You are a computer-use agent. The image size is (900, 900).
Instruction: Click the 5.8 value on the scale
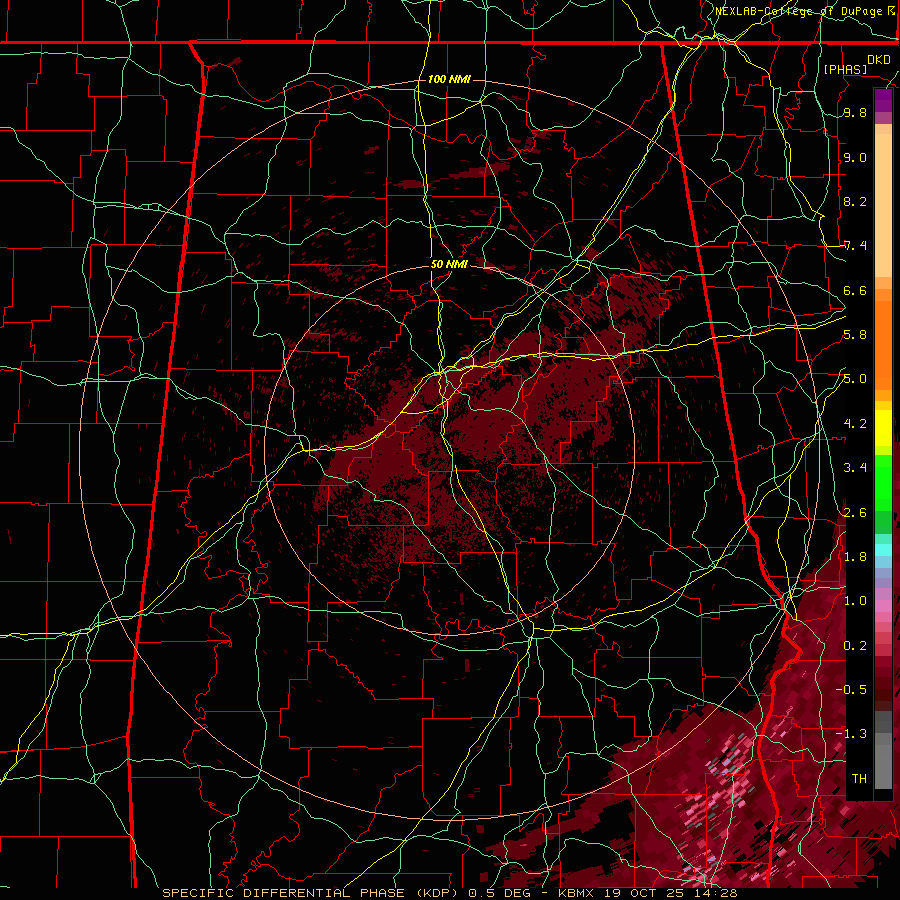point(855,335)
